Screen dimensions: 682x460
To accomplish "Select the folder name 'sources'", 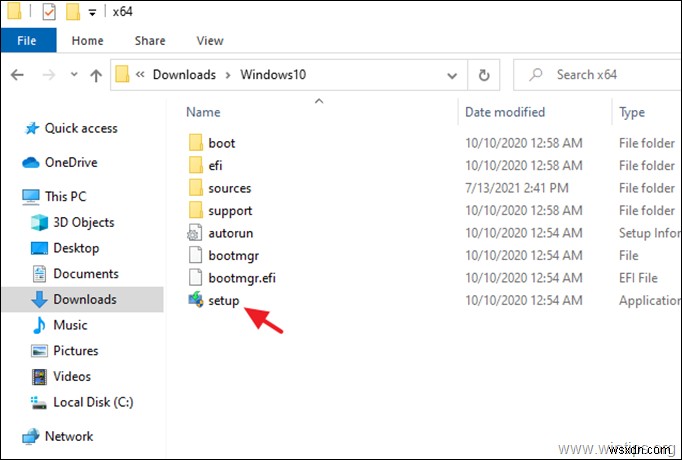I will 230,188.
